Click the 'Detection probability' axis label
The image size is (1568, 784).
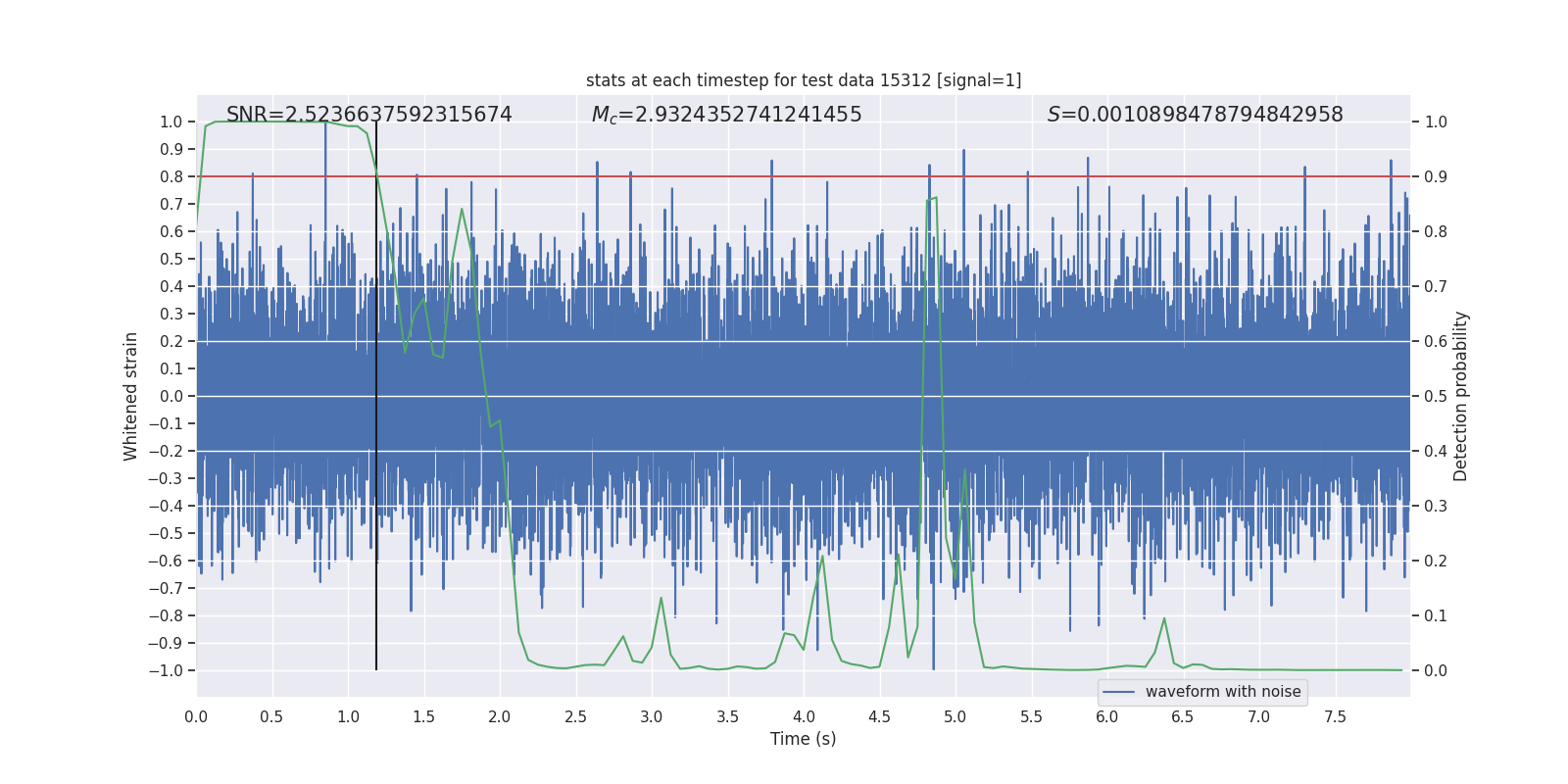1461,396
